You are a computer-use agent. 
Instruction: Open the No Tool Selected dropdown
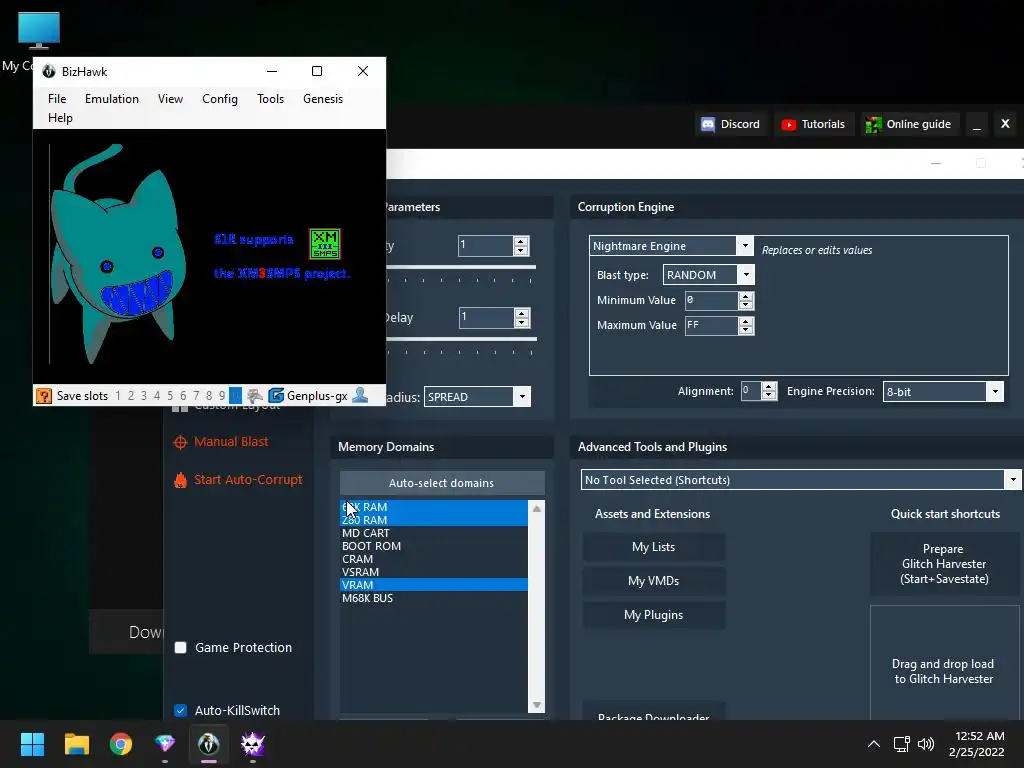point(1012,479)
